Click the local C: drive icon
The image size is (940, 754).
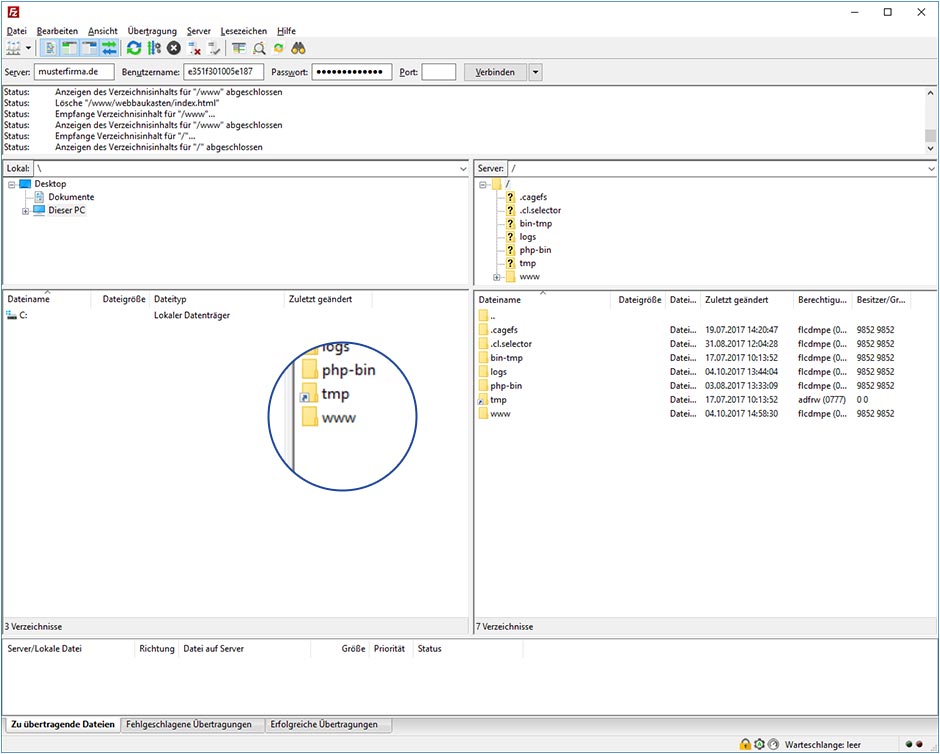pyautogui.click(x=11, y=315)
